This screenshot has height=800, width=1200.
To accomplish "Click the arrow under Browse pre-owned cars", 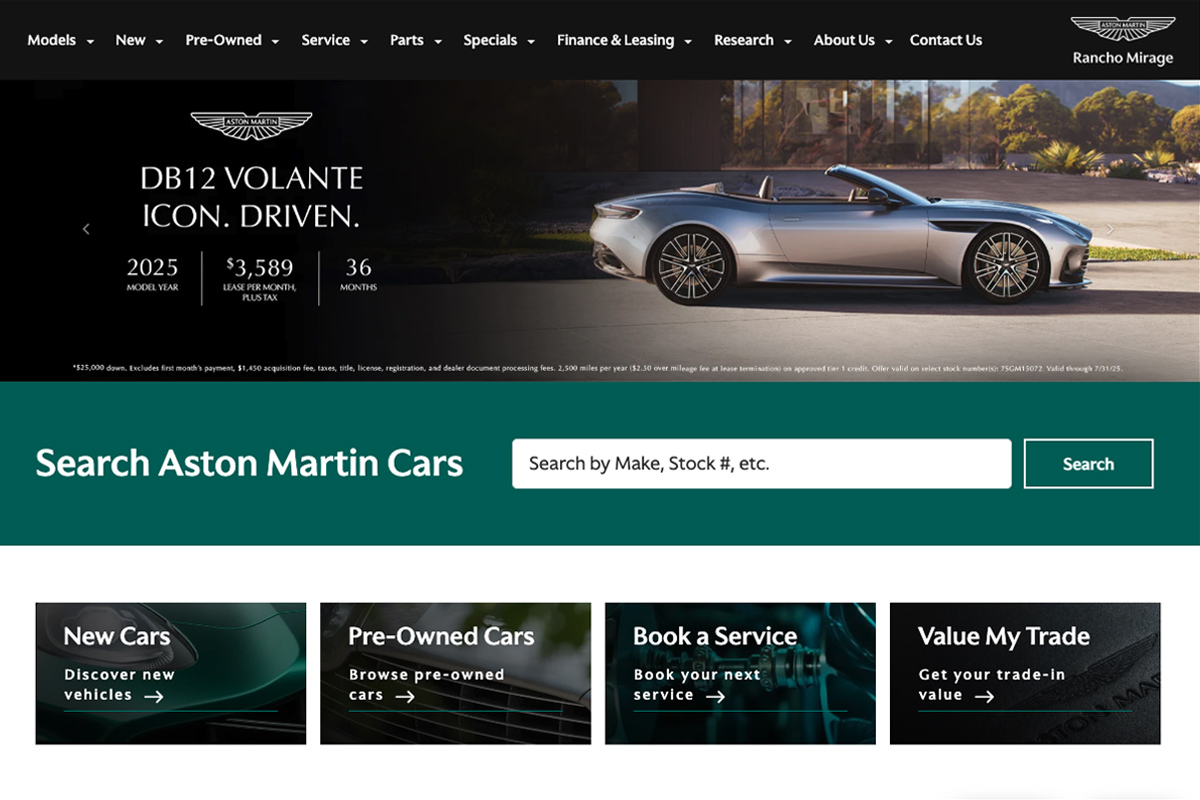I will pos(404,696).
